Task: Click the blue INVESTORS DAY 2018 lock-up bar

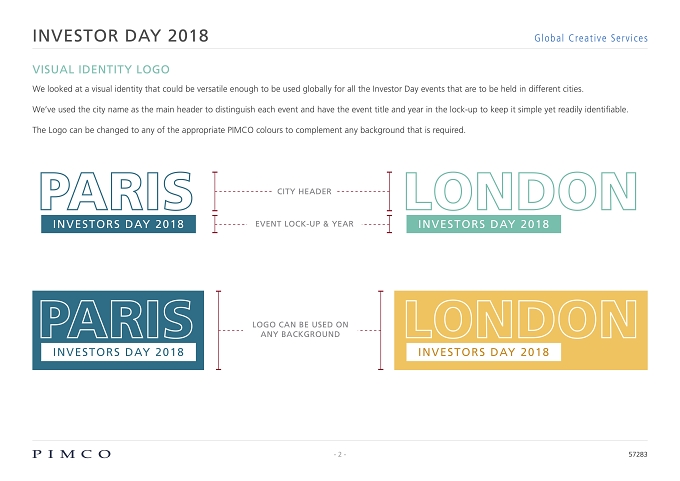Action: point(118,224)
